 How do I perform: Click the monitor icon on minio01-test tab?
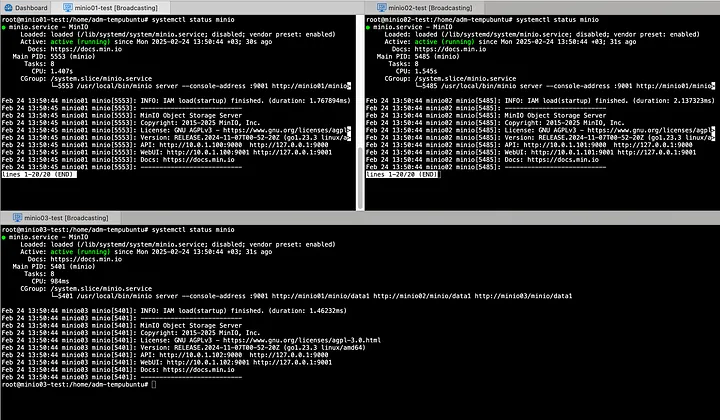pos(68,7)
